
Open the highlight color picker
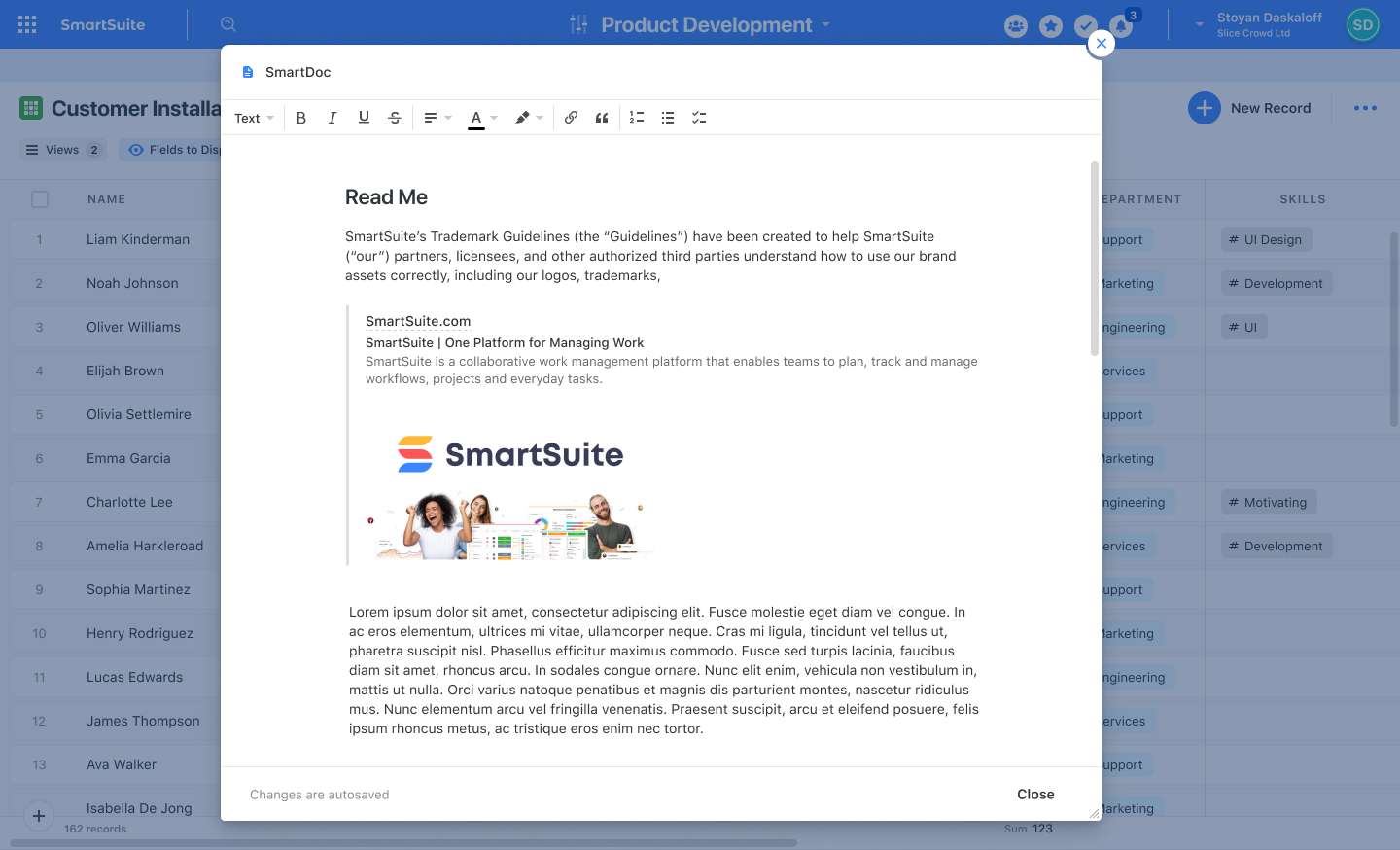pos(529,118)
